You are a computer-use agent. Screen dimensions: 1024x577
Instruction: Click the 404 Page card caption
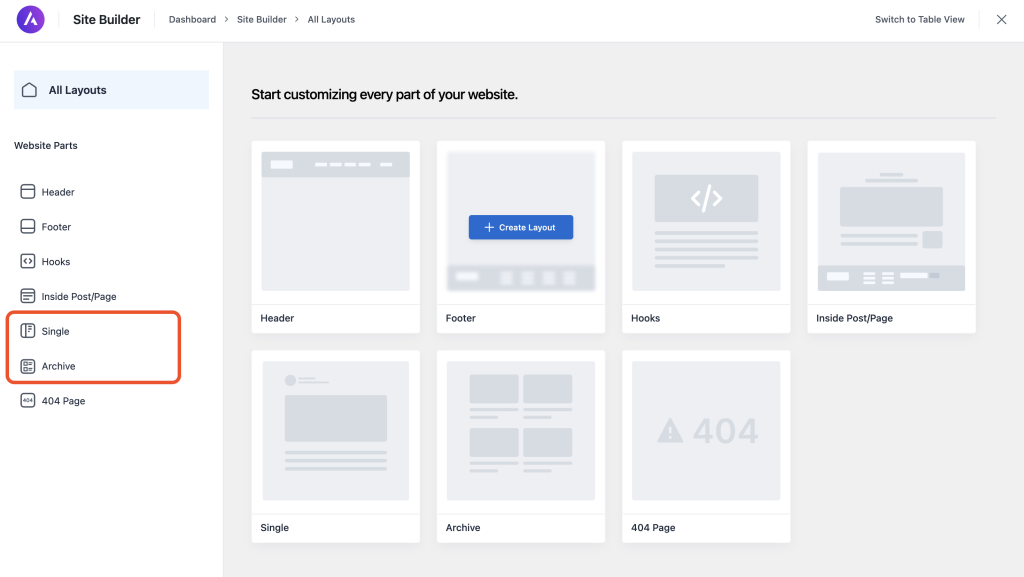pyautogui.click(x=653, y=527)
